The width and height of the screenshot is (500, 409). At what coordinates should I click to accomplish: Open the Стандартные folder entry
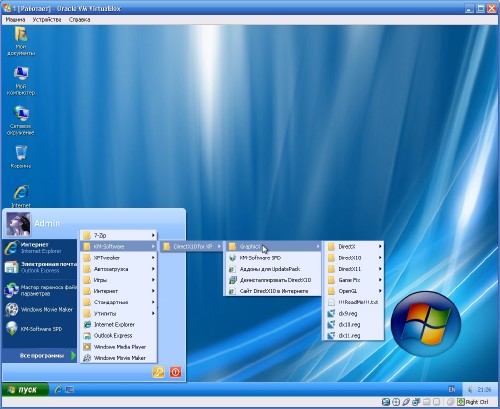tap(119, 302)
